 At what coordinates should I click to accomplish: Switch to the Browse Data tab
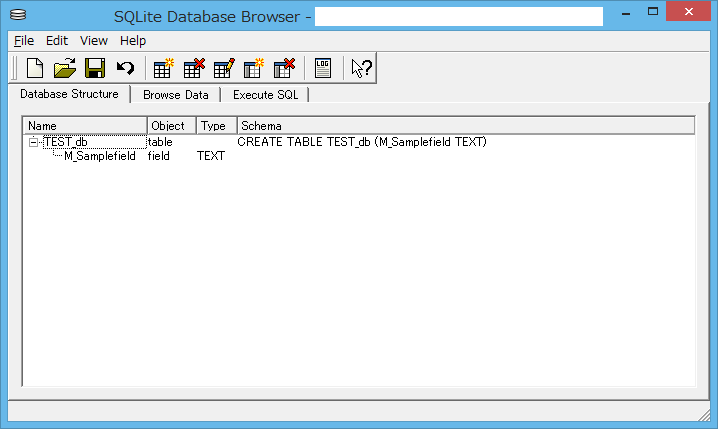[x=176, y=95]
